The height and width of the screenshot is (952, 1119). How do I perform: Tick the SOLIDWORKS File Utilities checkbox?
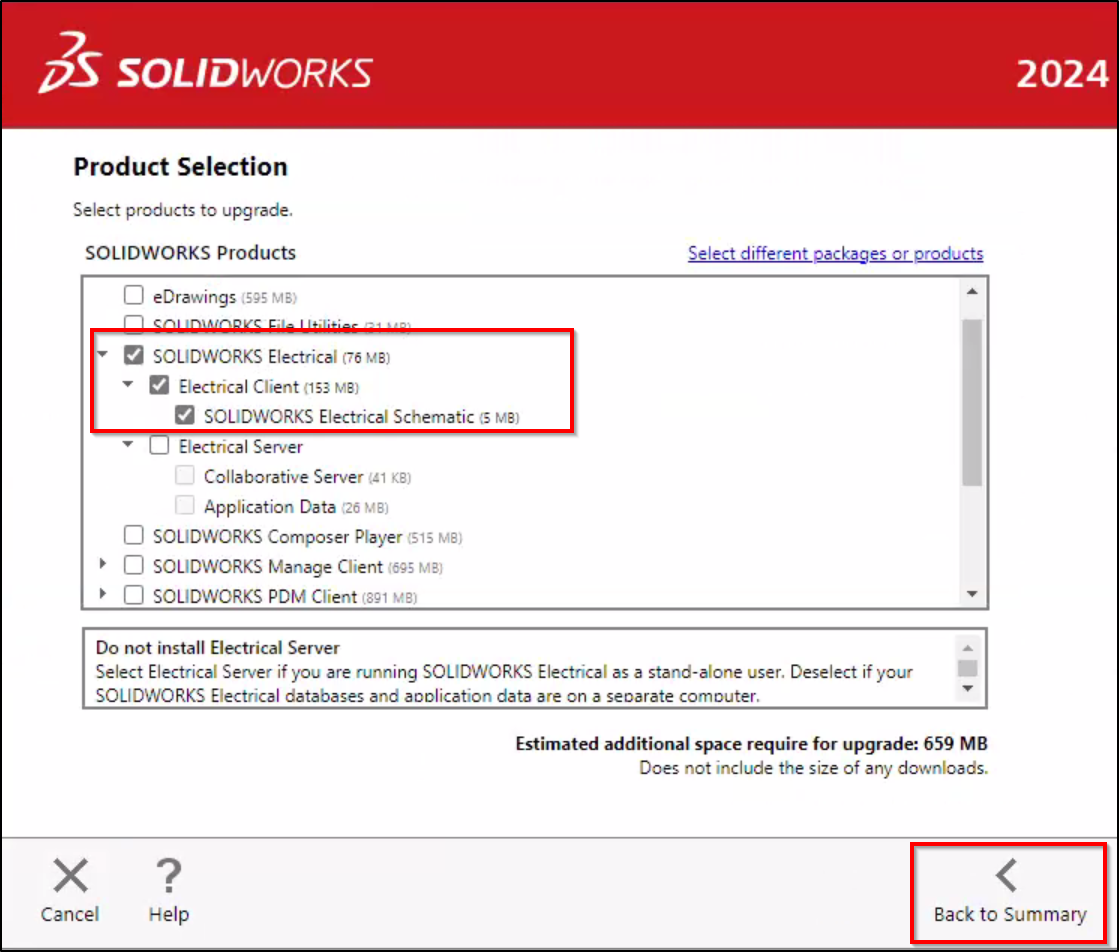133,324
